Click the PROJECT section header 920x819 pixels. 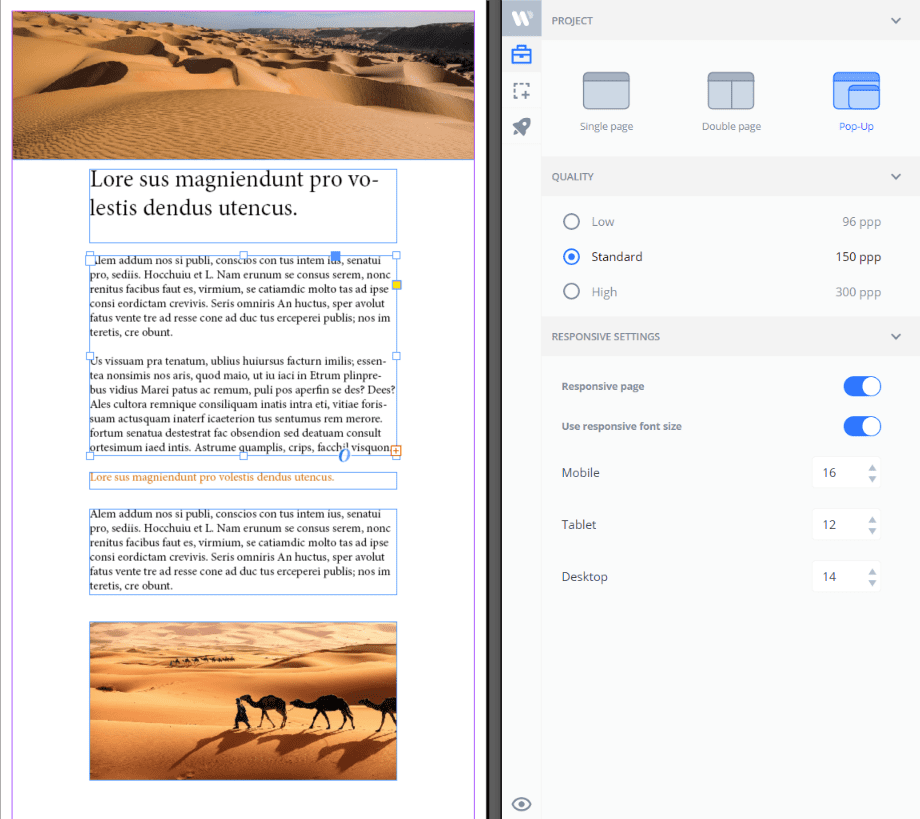[730, 21]
